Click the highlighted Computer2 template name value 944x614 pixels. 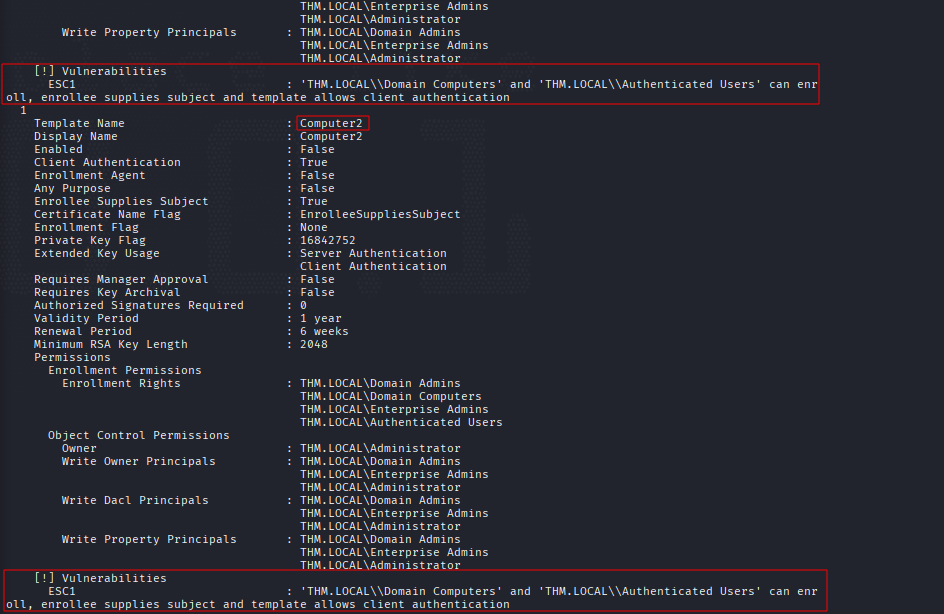[x=332, y=123]
